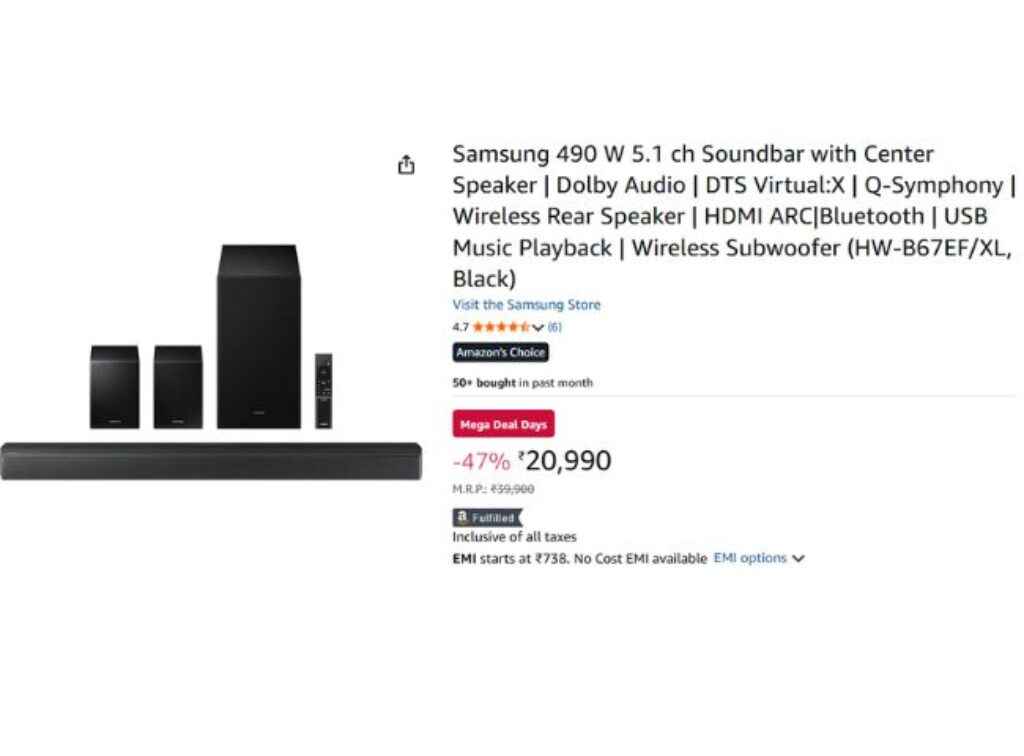The height and width of the screenshot is (756, 1024).
Task: Click the Amazon's Choice badge
Action: click(x=500, y=352)
